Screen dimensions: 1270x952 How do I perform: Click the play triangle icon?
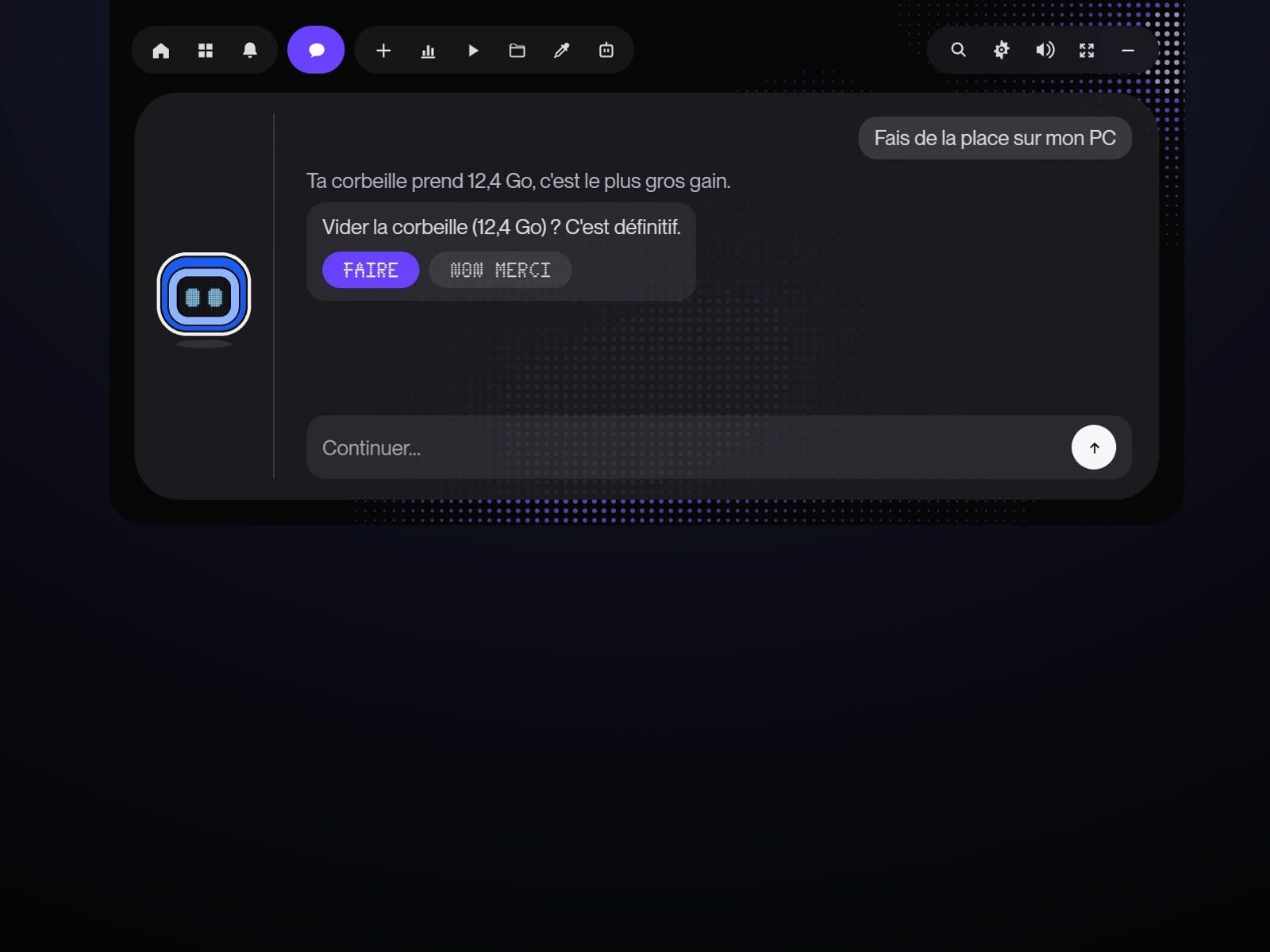(473, 51)
